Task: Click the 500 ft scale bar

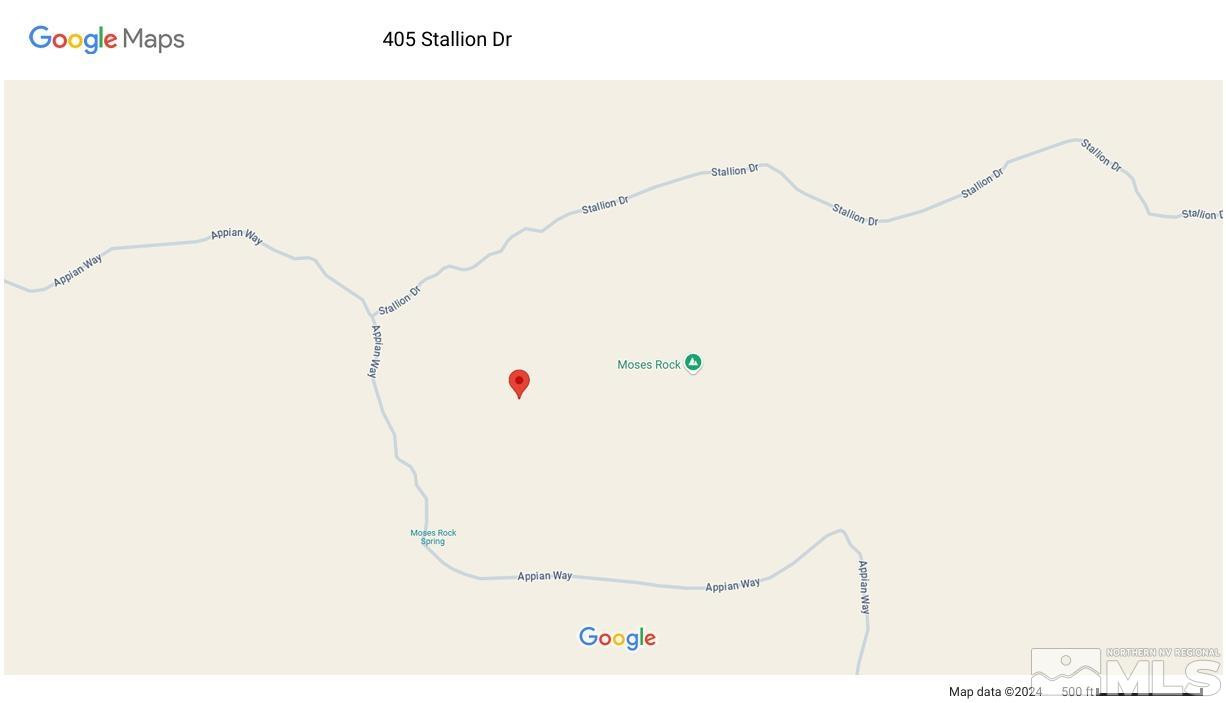Action: (x=1132, y=692)
